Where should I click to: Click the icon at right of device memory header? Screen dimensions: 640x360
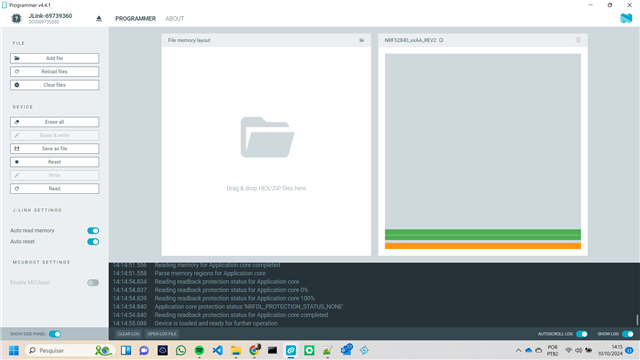(578, 40)
